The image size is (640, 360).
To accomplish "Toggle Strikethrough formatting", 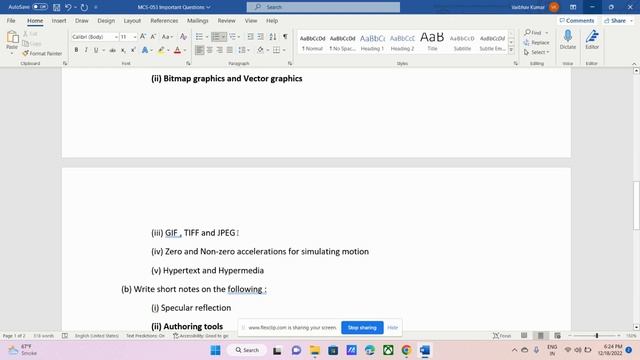I will [113, 50].
